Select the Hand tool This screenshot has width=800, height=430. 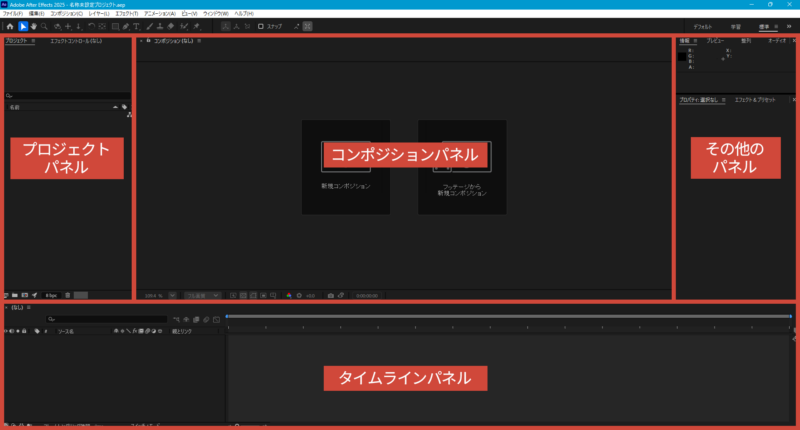(34, 27)
